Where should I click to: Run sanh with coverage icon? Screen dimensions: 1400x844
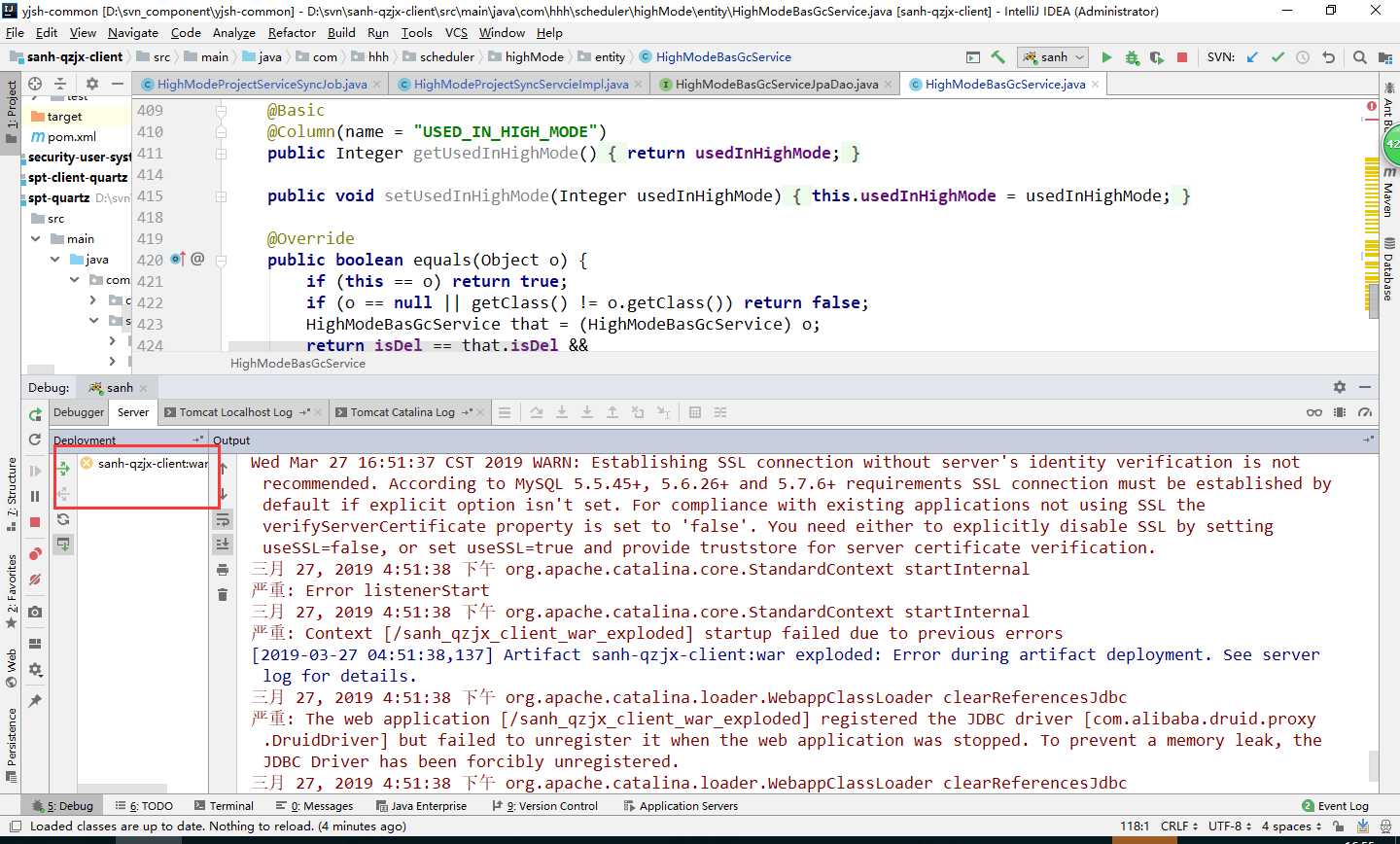pyautogui.click(x=1157, y=57)
